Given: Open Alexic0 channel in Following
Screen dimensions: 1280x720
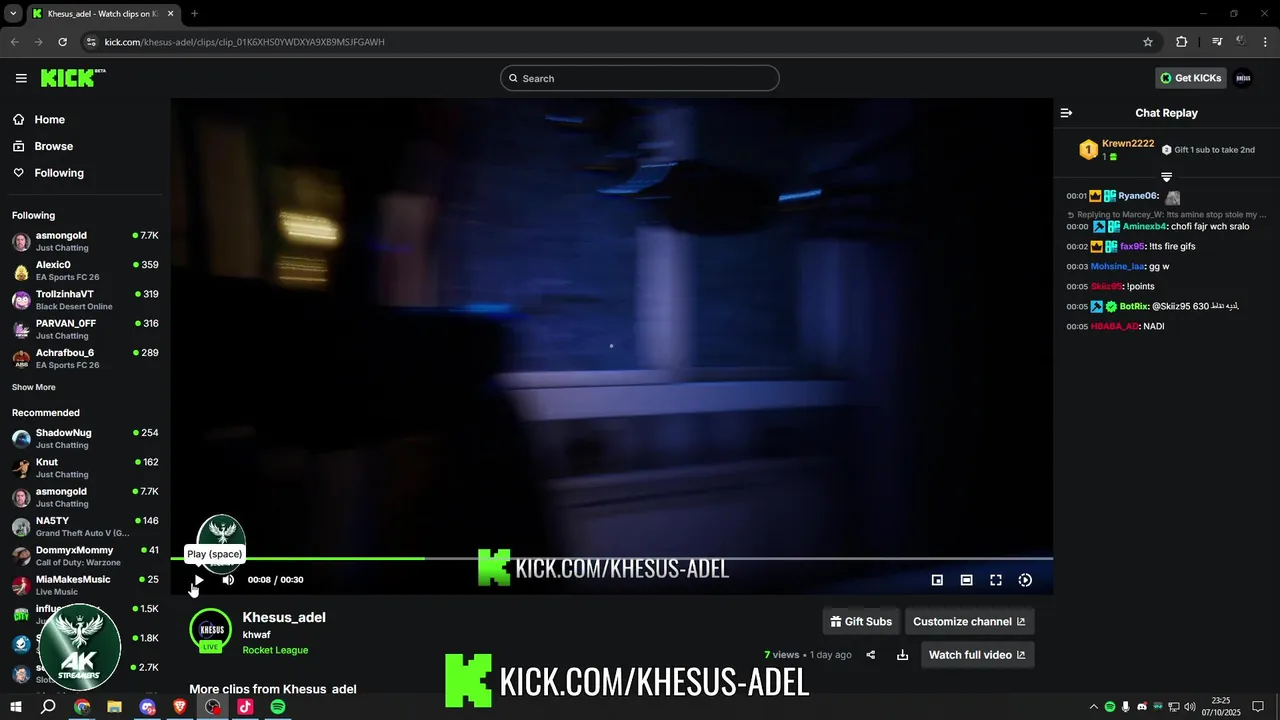Looking at the screenshot, I should pos(85,271).
